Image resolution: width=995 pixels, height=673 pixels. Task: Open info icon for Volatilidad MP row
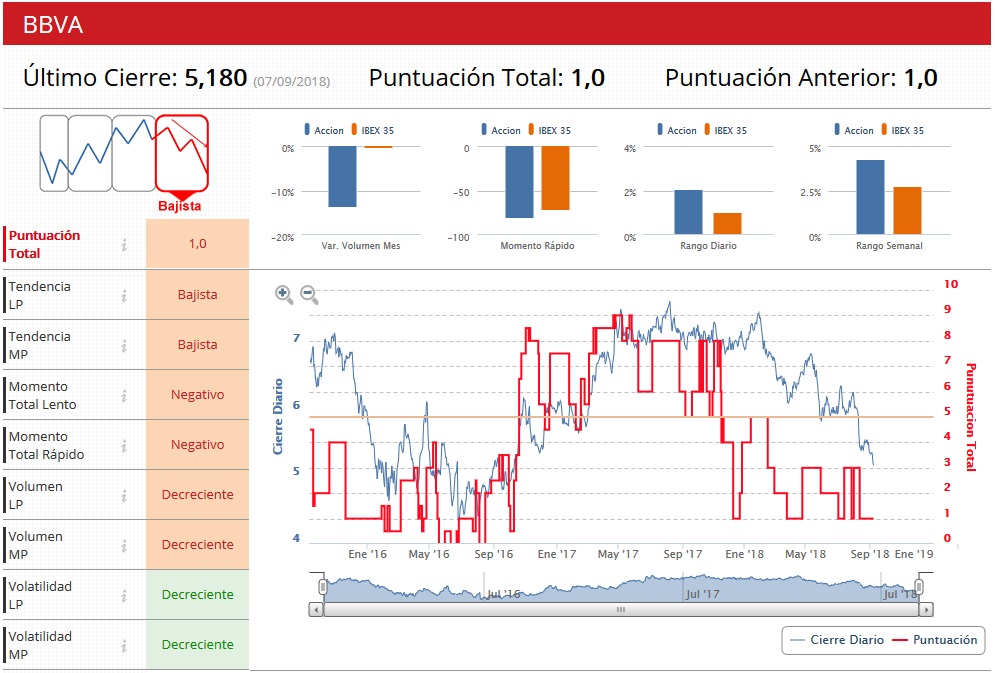[x=124, y=646]
